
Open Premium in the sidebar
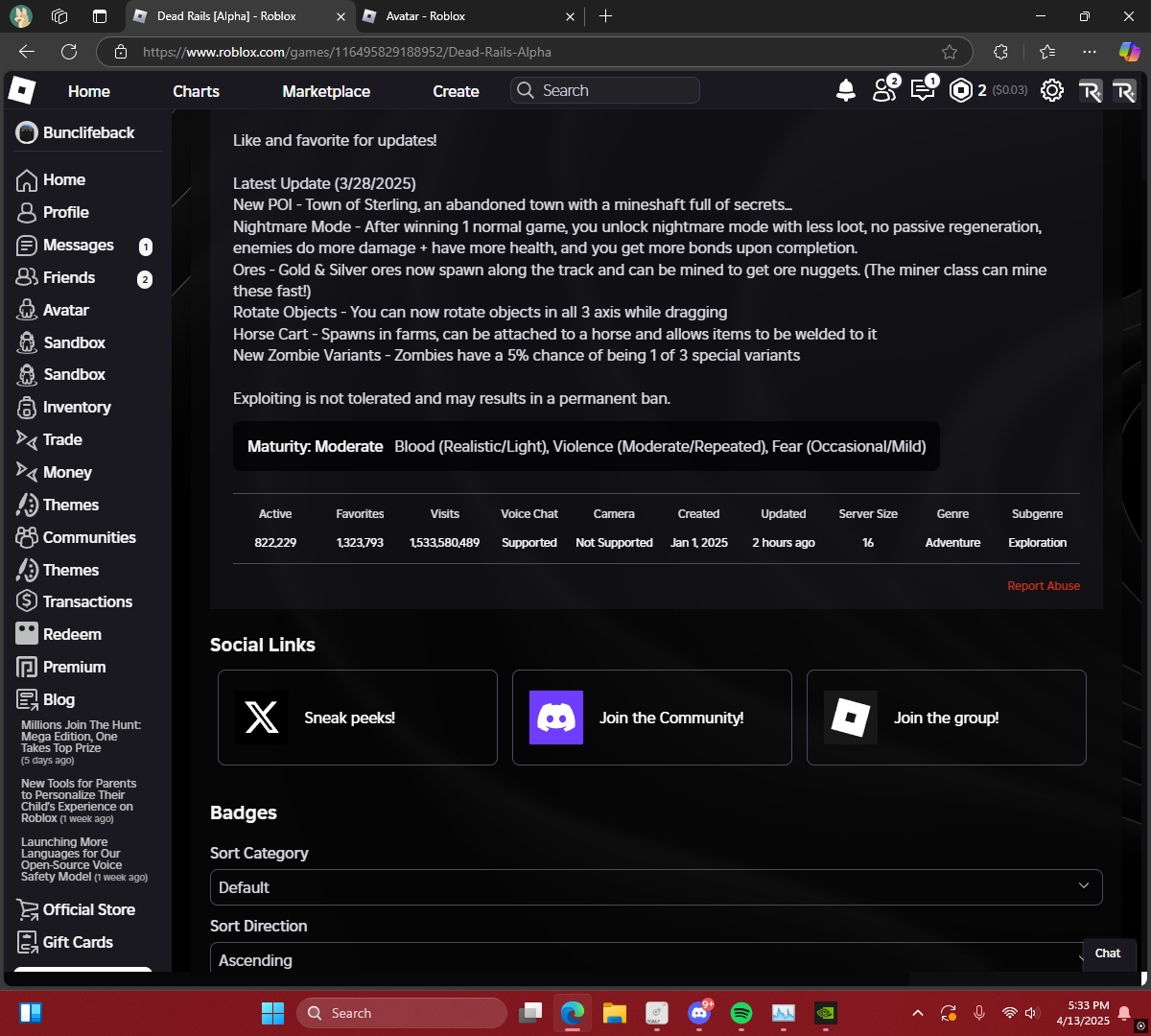coord(60,668)
